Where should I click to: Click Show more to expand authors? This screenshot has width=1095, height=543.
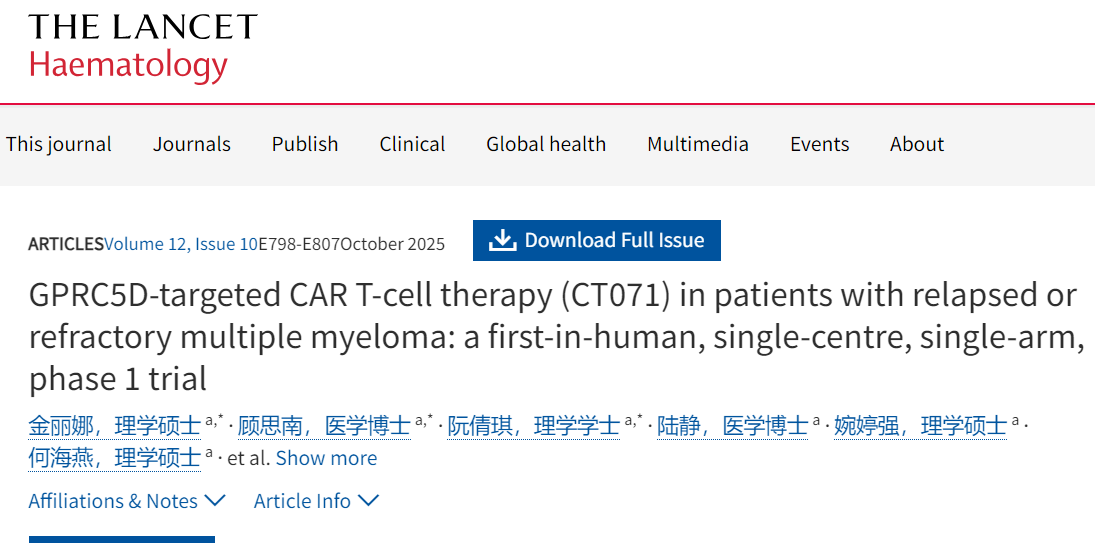click(x=326, y=458)
